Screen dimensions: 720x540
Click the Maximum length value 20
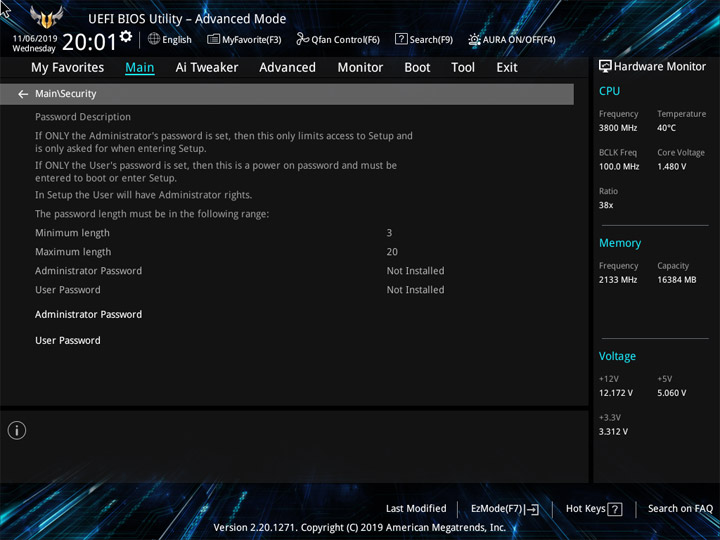click(x=392, y=252)
